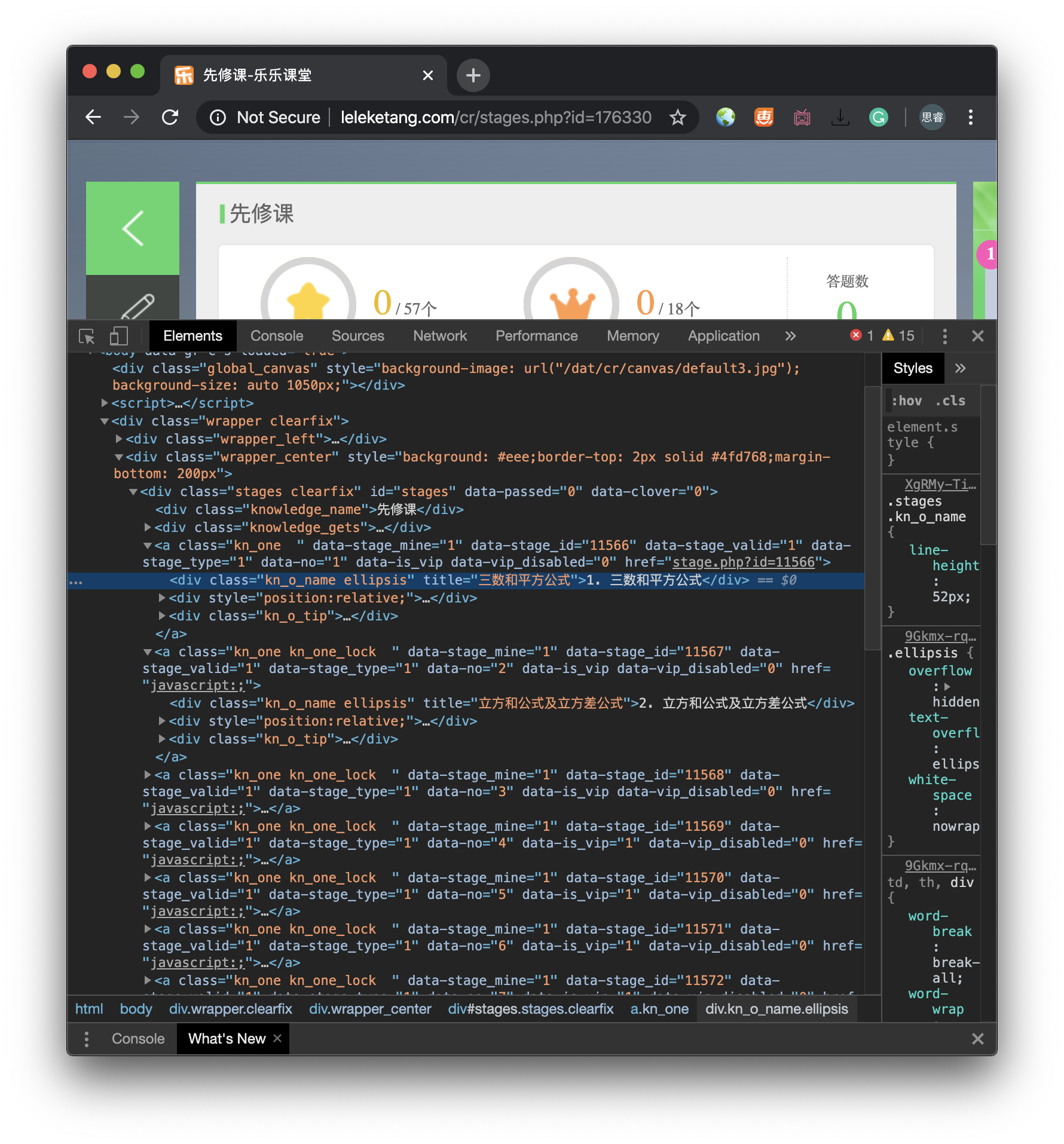
Task: Click the pencil icon in the left sidebar
Action: pos(137,306)
